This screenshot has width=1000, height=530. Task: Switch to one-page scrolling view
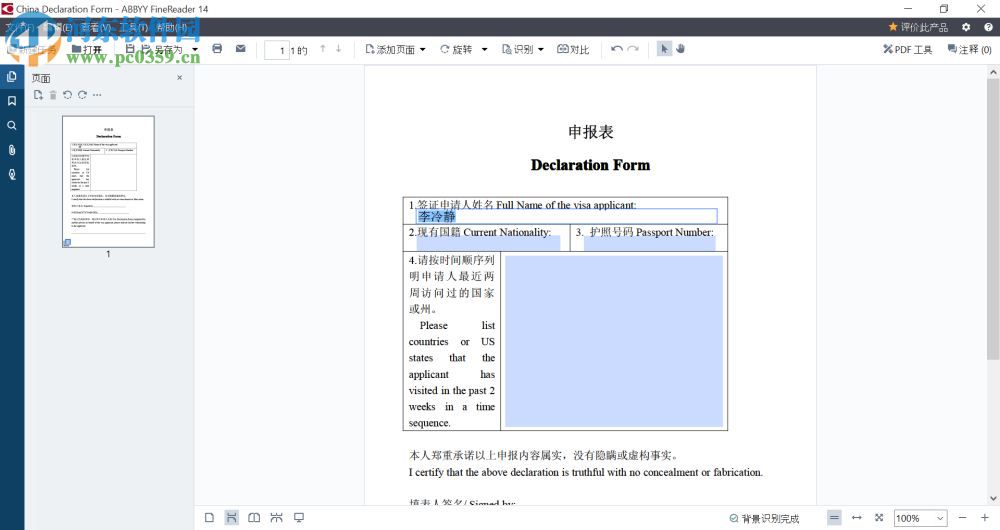(x=232, y=518)
